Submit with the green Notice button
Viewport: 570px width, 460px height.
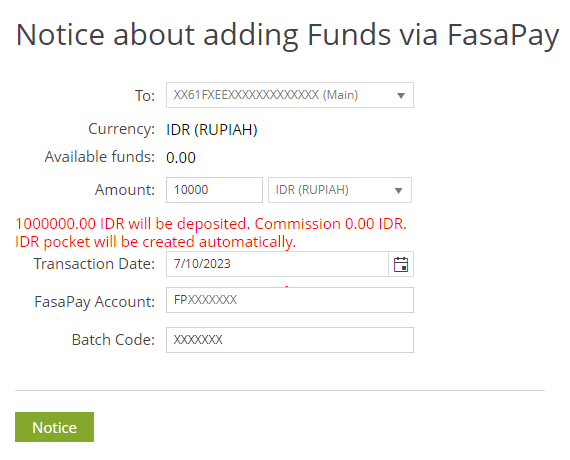click(x=55, y=427)
